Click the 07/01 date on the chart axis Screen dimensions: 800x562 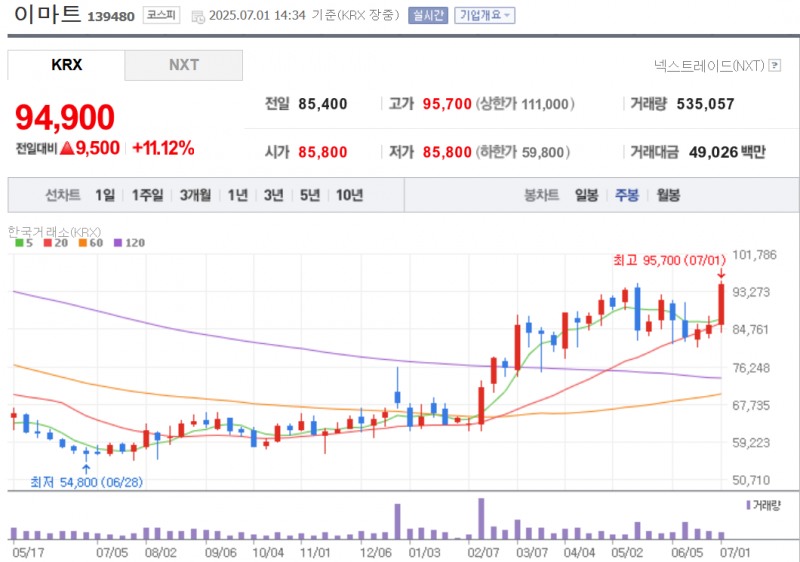[x=735, y=552]
